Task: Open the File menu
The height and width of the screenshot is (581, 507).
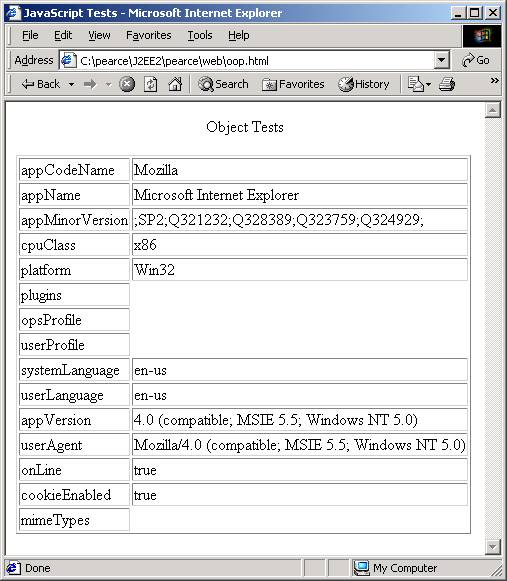Action: [x=30, y=35]
